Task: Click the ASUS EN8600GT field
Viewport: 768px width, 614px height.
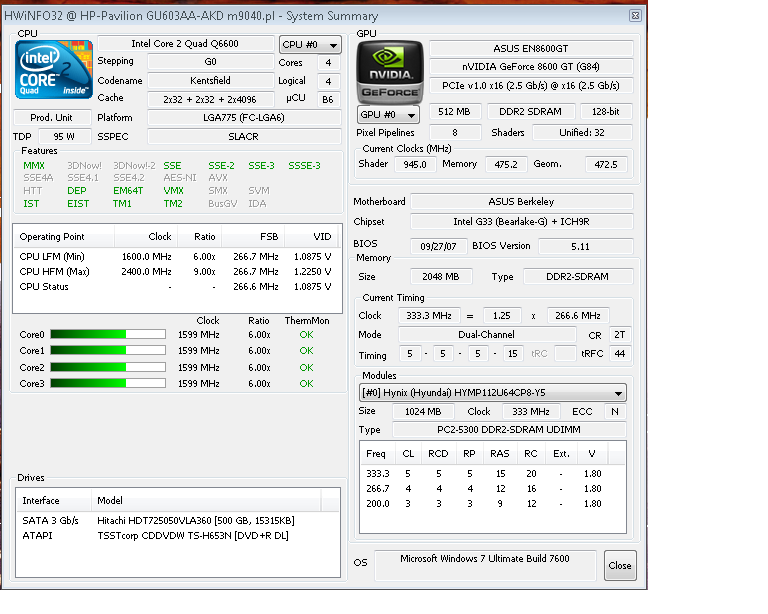Action: coord(531,48)
